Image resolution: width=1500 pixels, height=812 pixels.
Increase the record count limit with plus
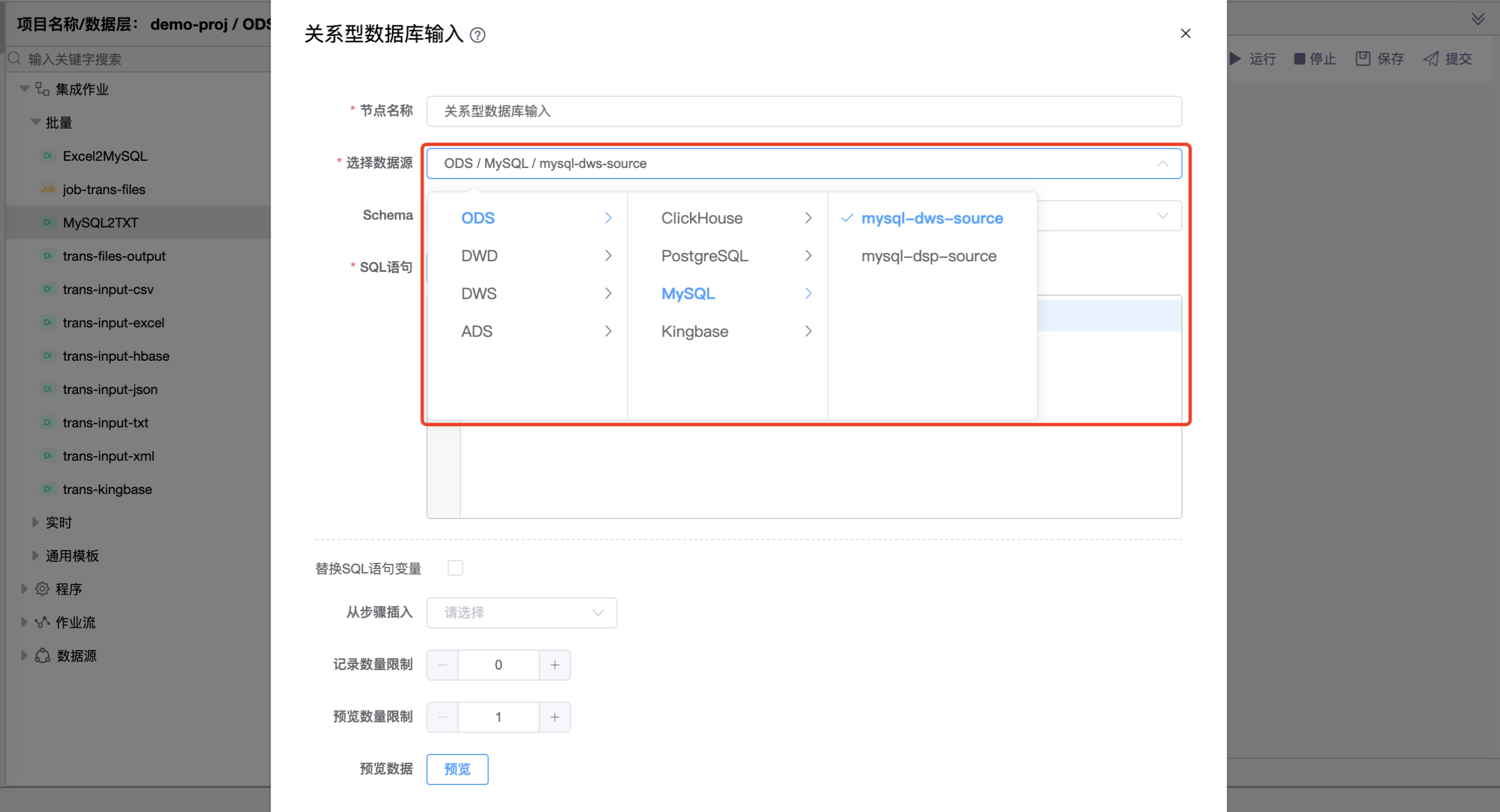554,665
